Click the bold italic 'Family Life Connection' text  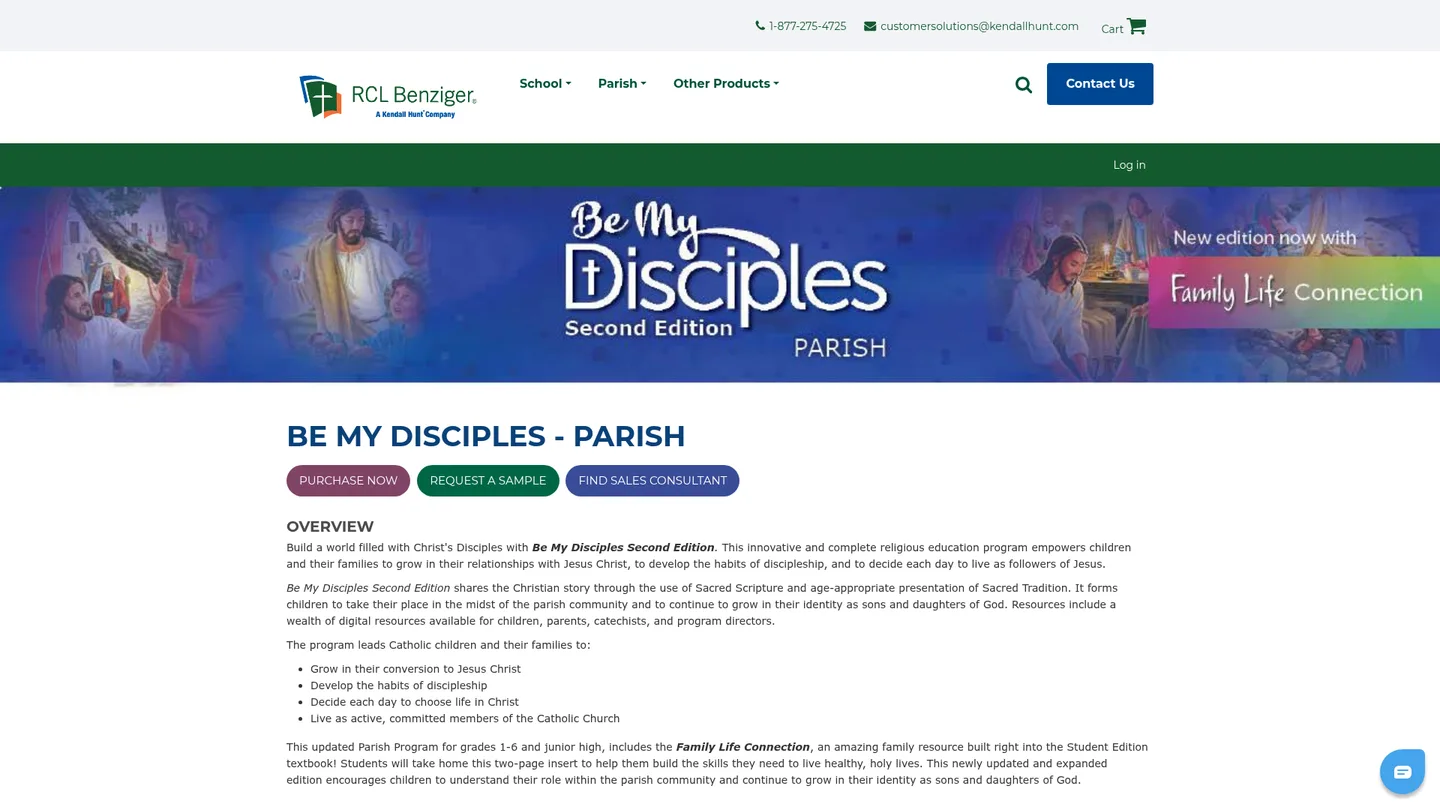(x=743, y=747)
